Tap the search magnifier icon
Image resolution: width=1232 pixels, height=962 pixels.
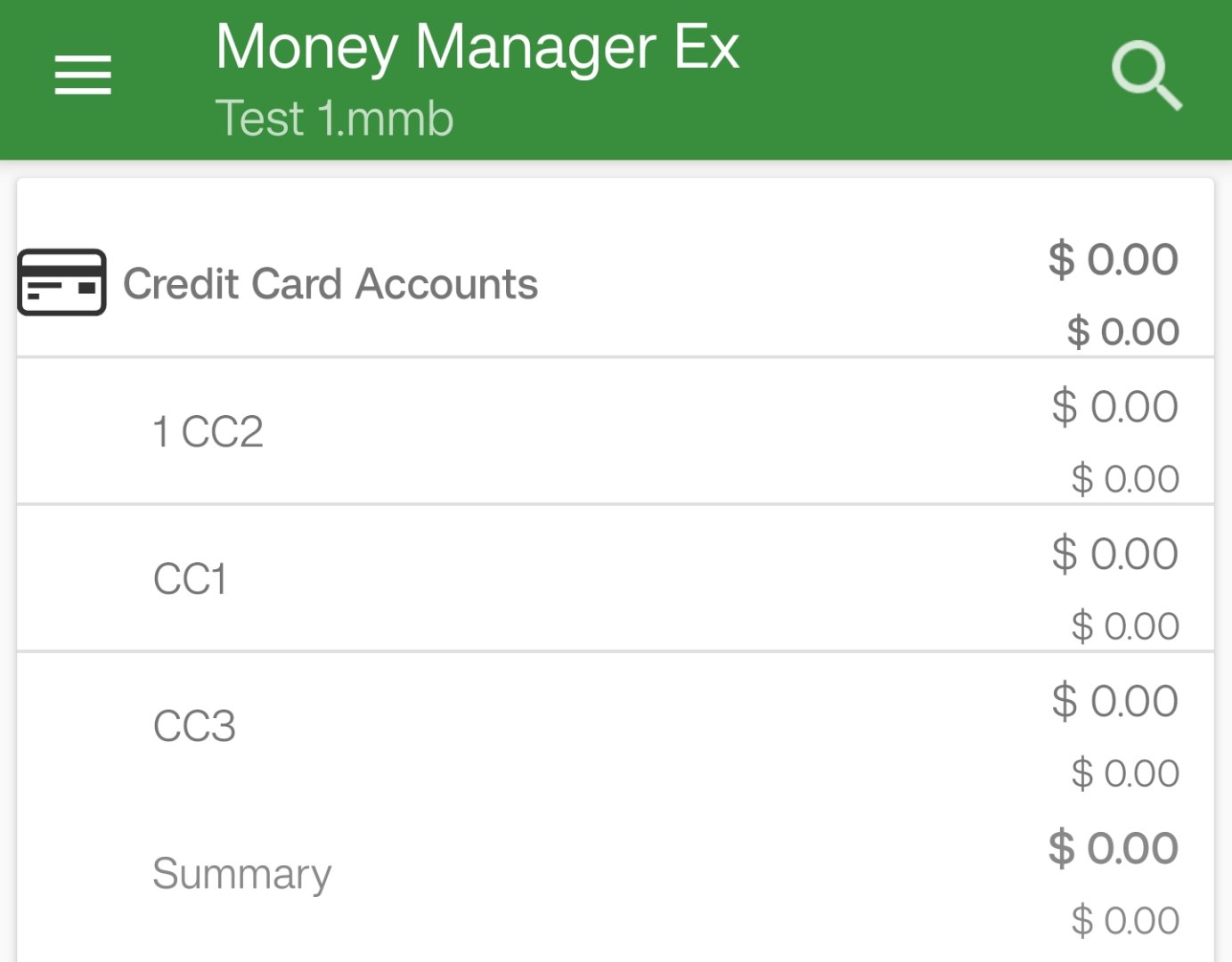coord(1146,76)
